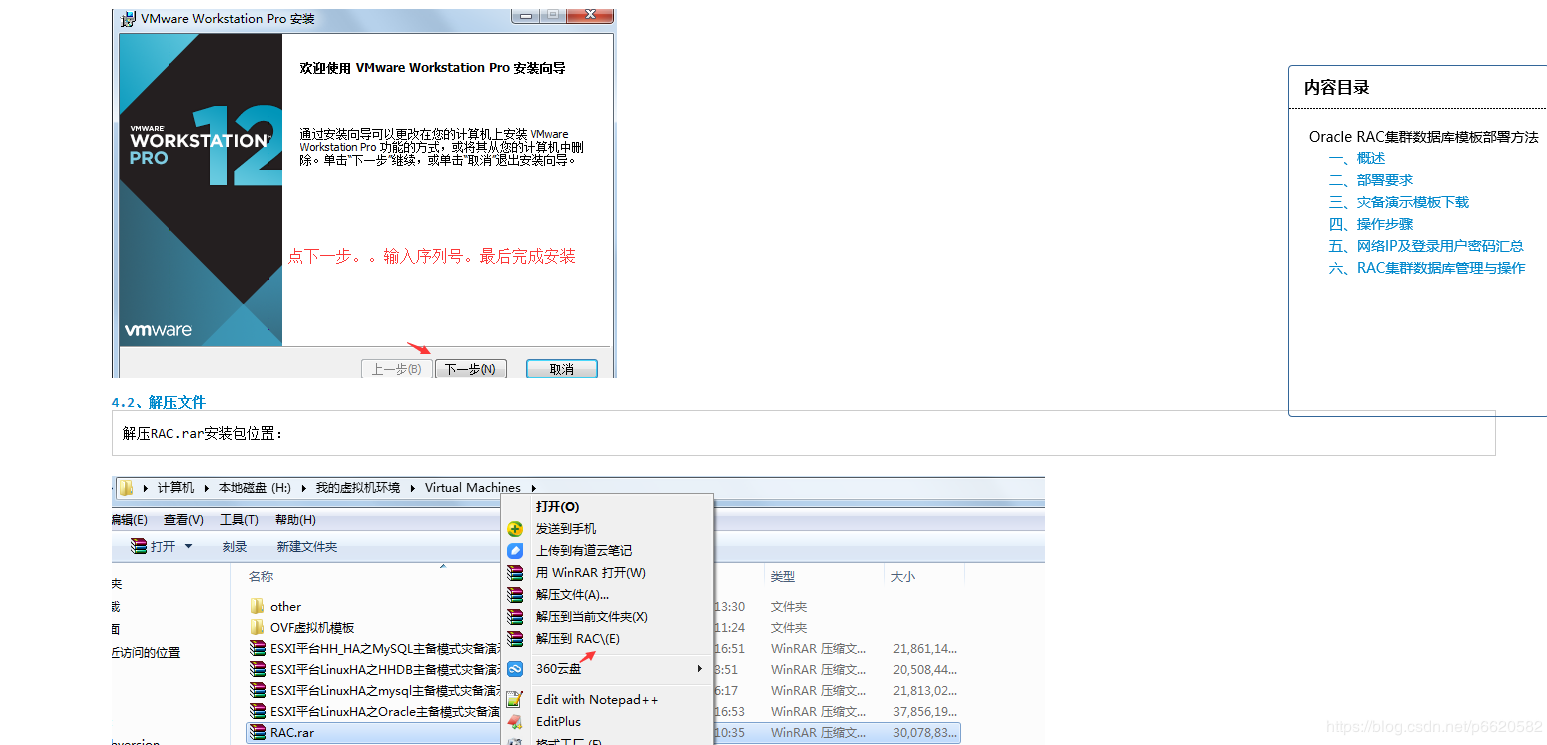Choose Edit with Notepad++ in context menu

tap(597, 700)
